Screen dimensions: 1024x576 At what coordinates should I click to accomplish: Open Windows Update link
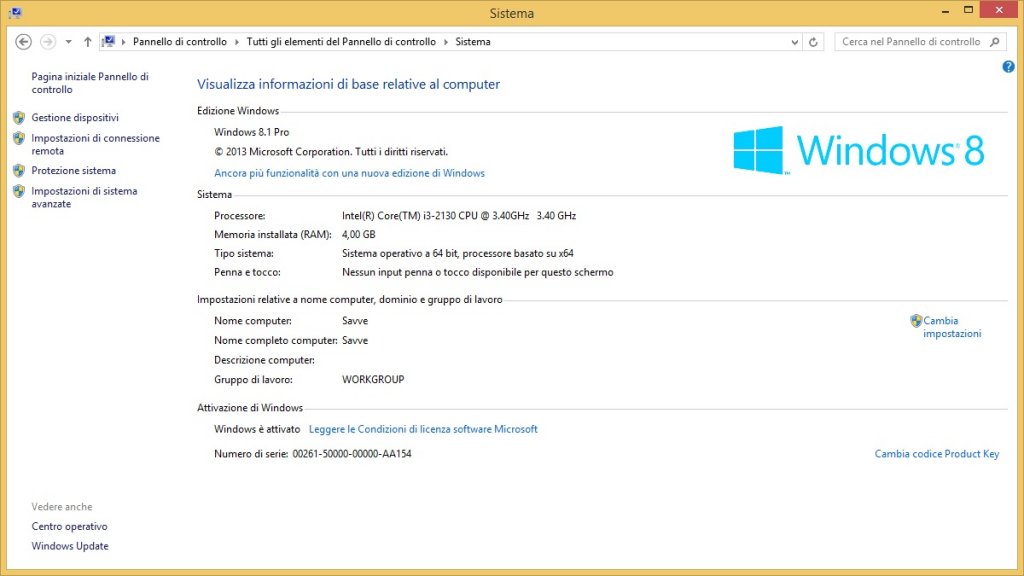click(x=70, y=546)
